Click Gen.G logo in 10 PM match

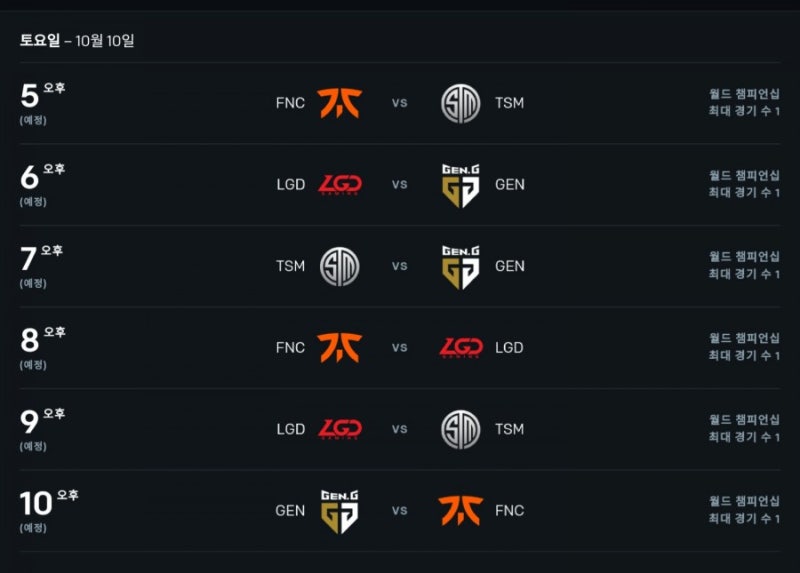tap(340, 511)
